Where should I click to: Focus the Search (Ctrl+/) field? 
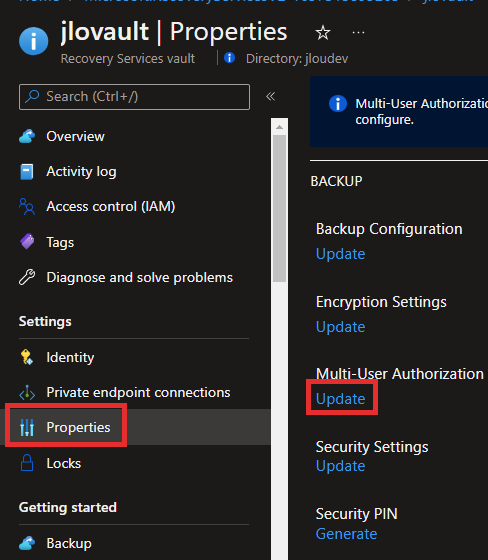pyautogui.click(x=134, y=97)
